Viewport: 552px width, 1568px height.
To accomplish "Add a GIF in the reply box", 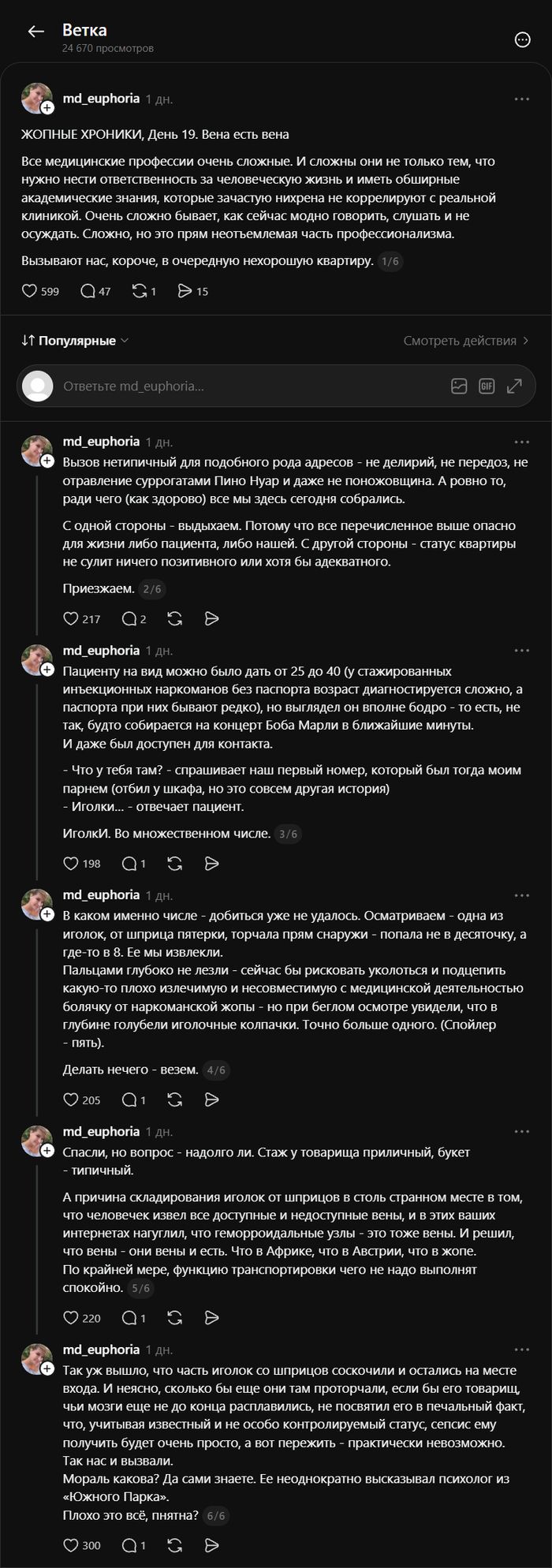I will [487, 386].
